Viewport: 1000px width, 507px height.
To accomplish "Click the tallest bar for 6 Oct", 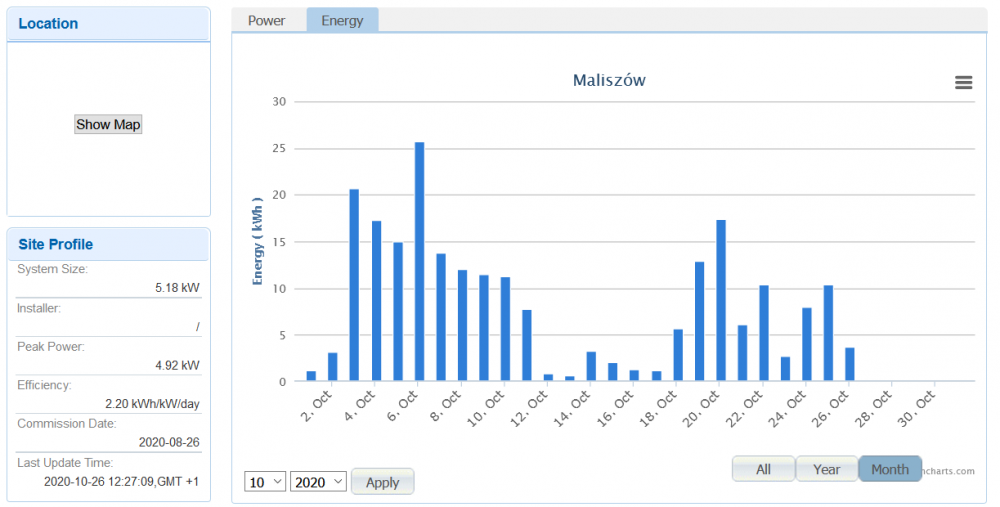I will pyautogui.click(x=419, y=262).
